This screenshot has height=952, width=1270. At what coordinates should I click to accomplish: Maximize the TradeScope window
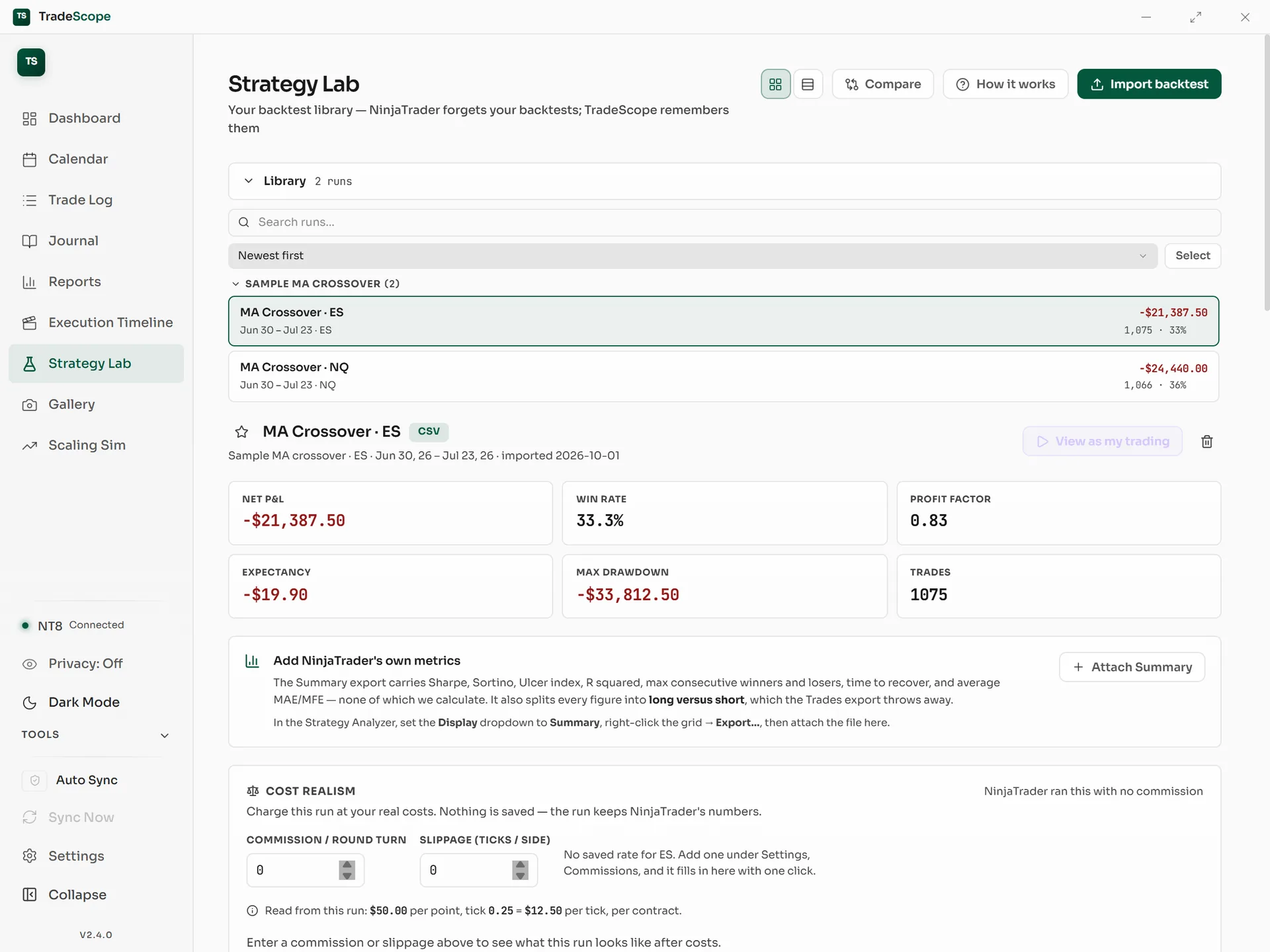point(1195,17)
